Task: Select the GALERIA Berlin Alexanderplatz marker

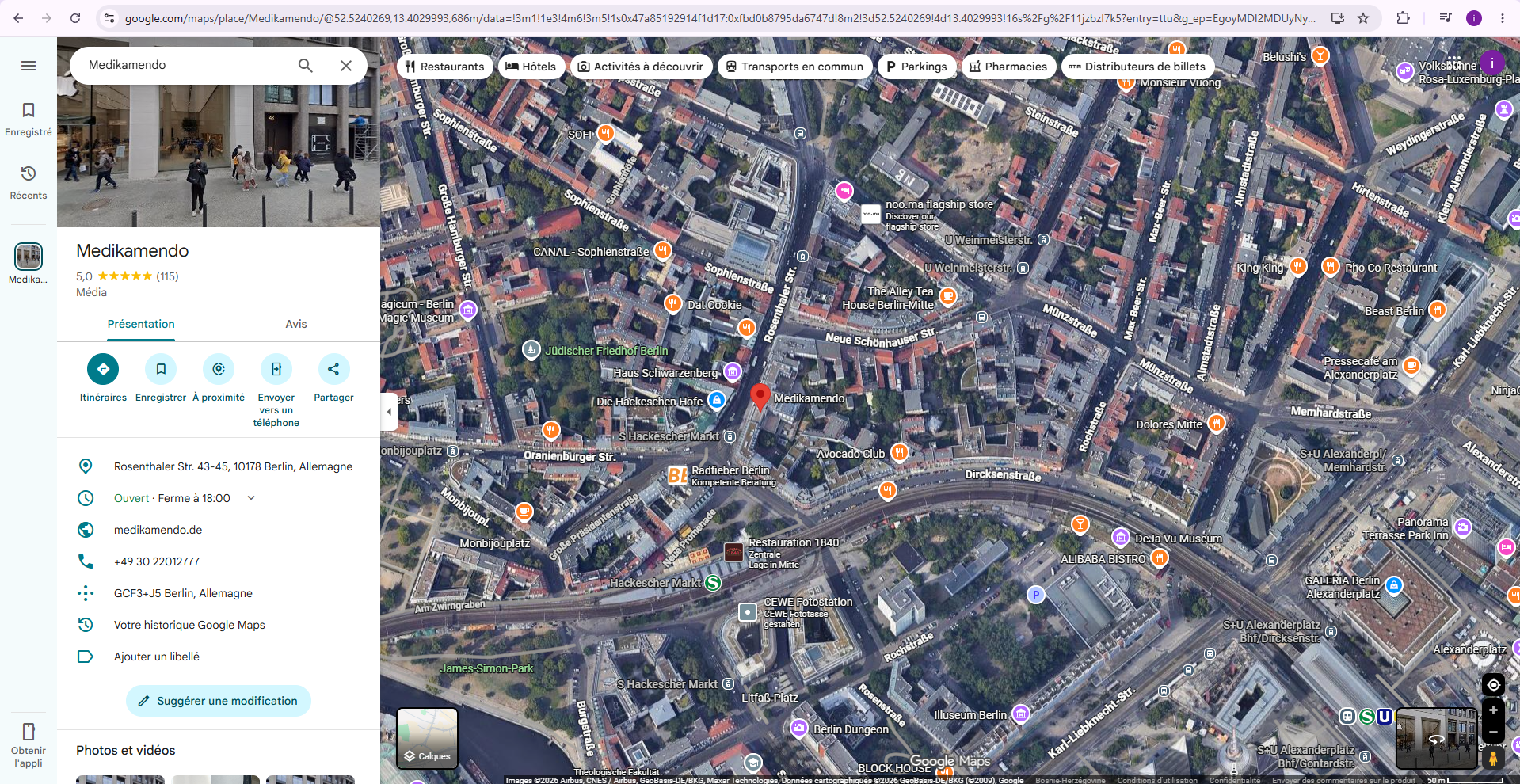Action: (x=1394, y=585)
